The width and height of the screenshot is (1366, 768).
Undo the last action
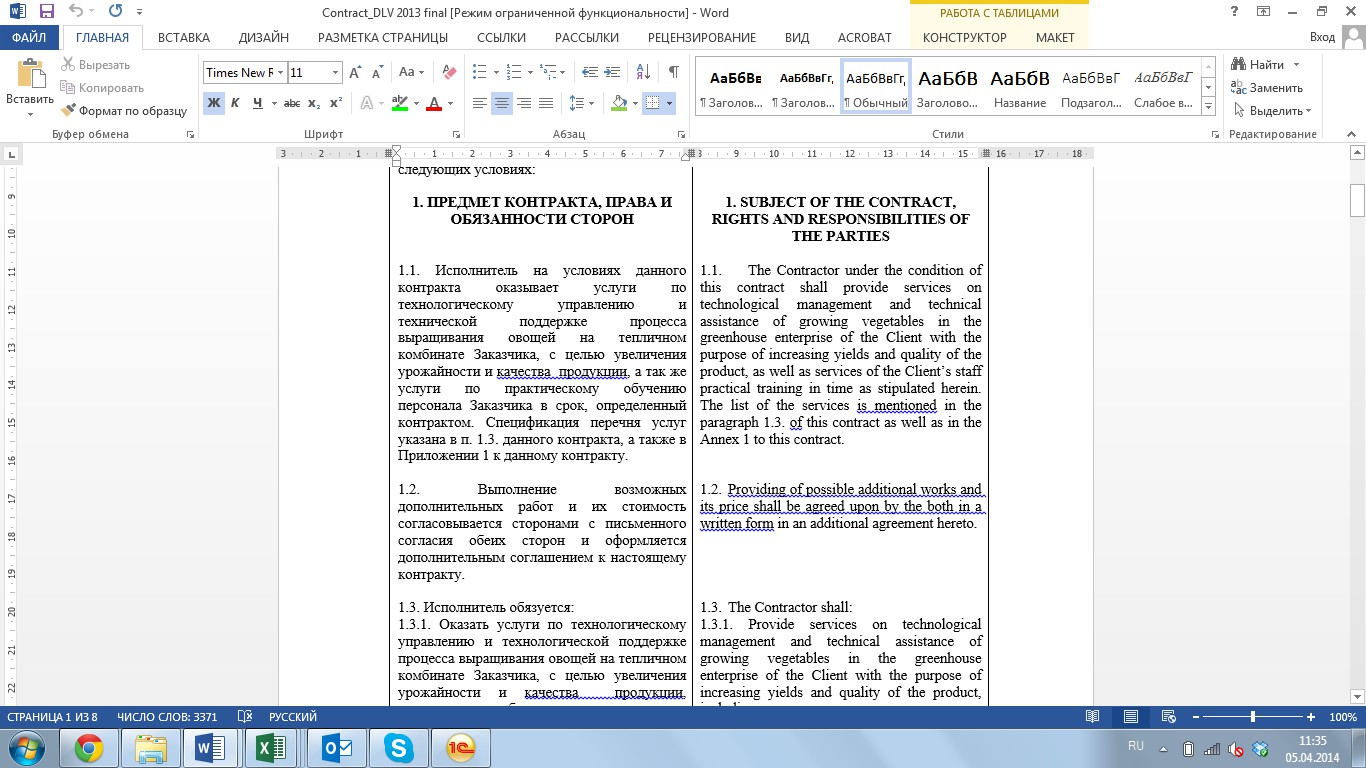pos(77,13)
